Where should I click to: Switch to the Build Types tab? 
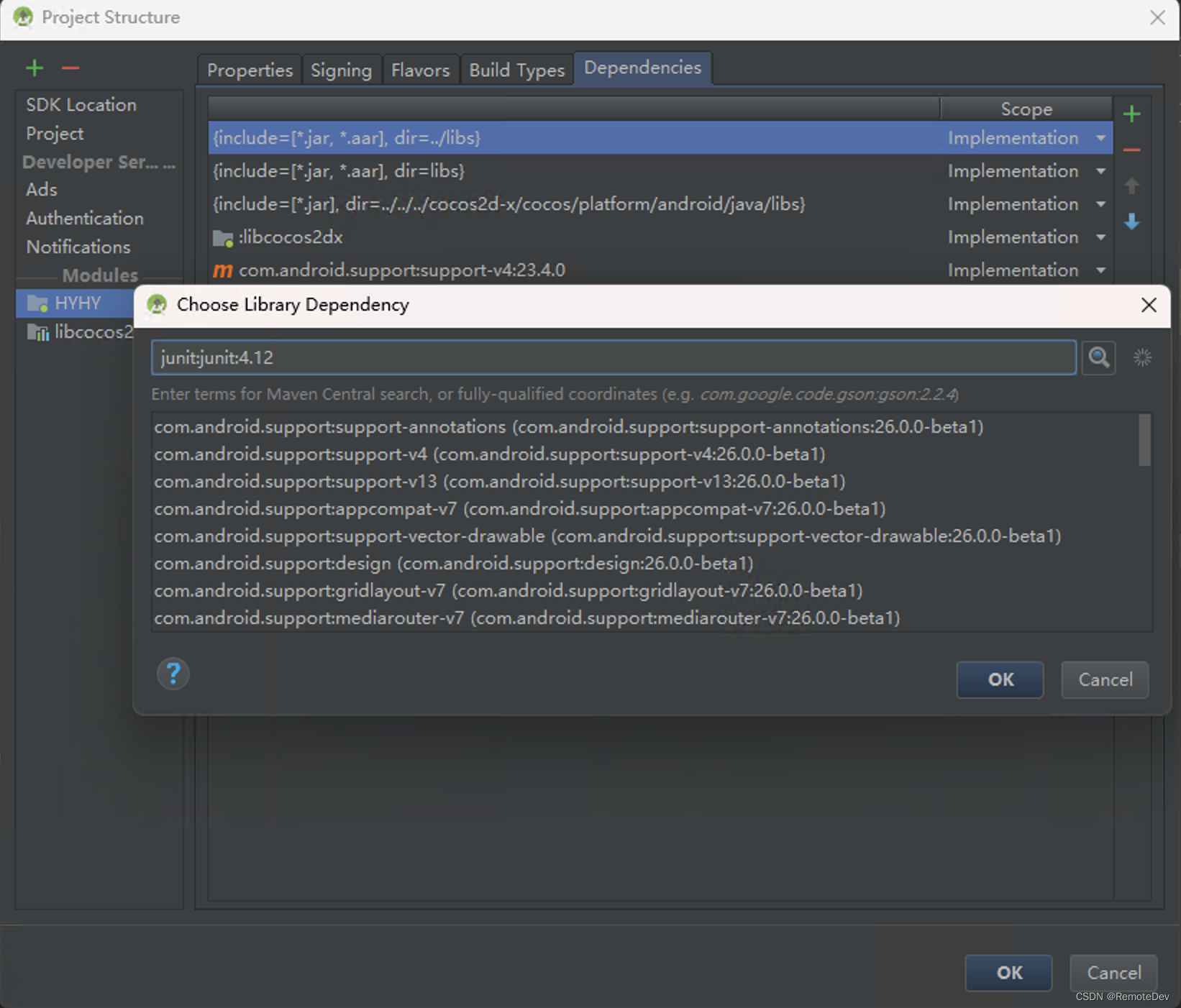516,70
